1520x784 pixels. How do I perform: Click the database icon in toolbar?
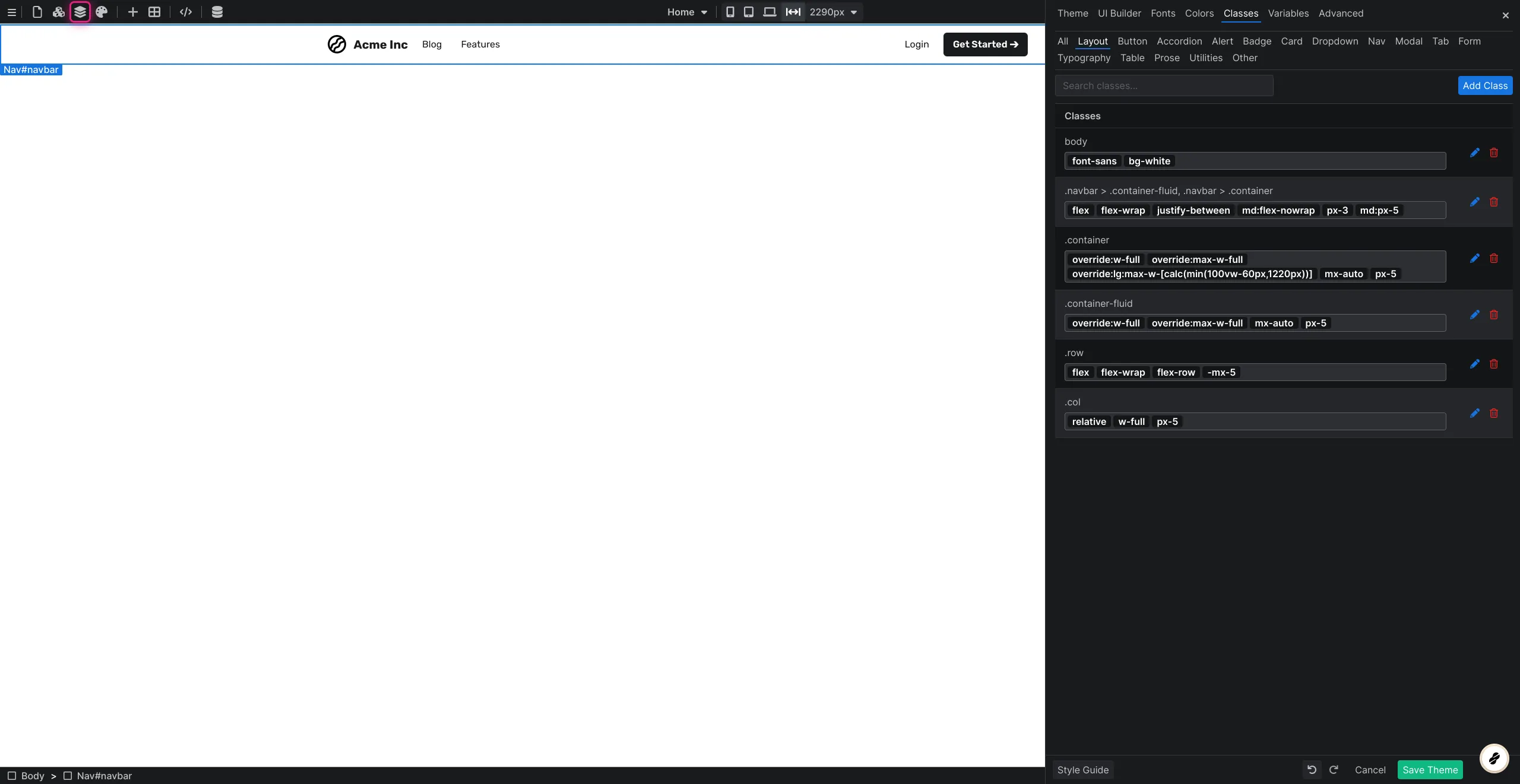[217, 12]
